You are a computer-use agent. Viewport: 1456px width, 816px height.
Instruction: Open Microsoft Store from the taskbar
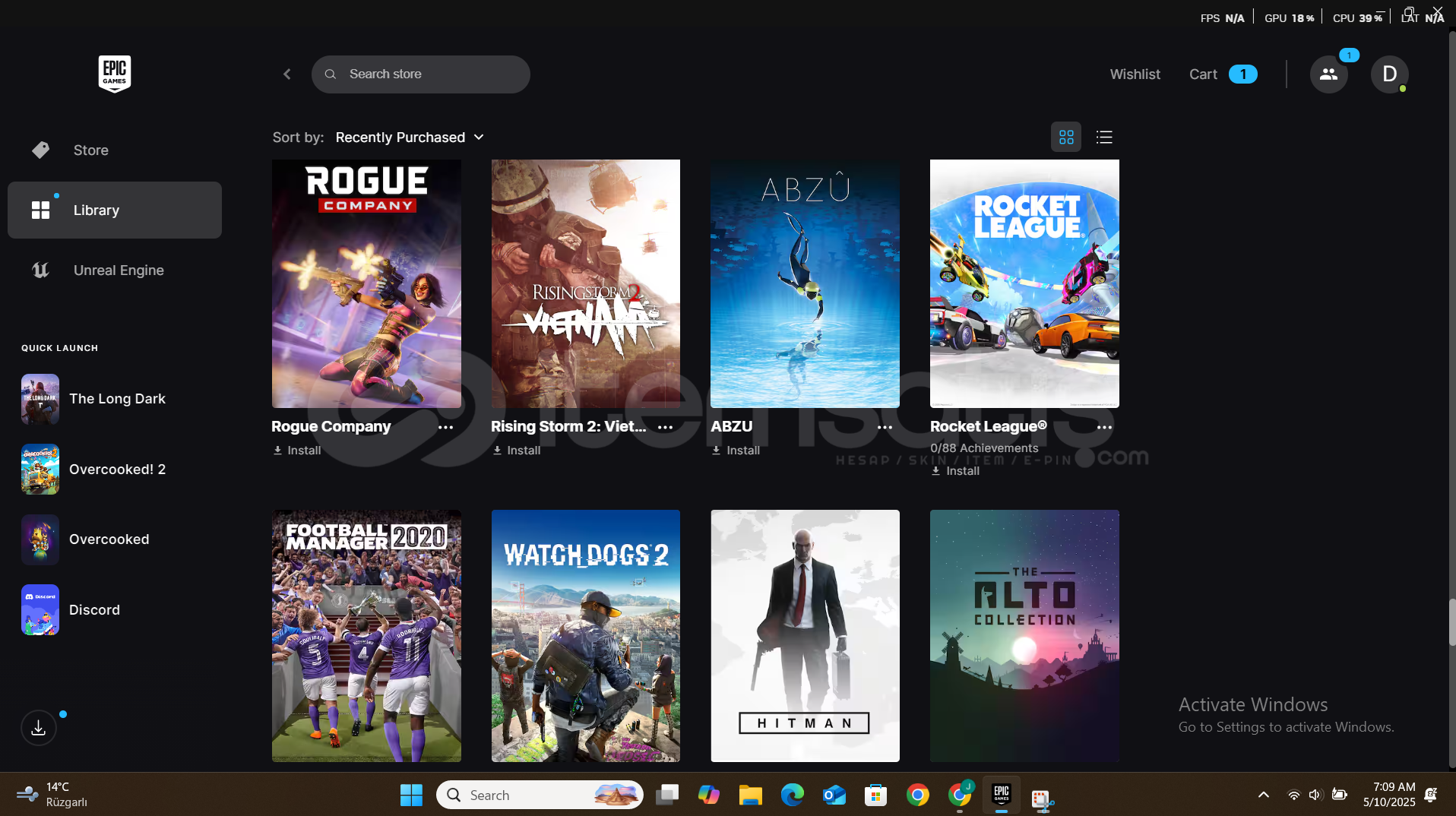coord(876,795)
